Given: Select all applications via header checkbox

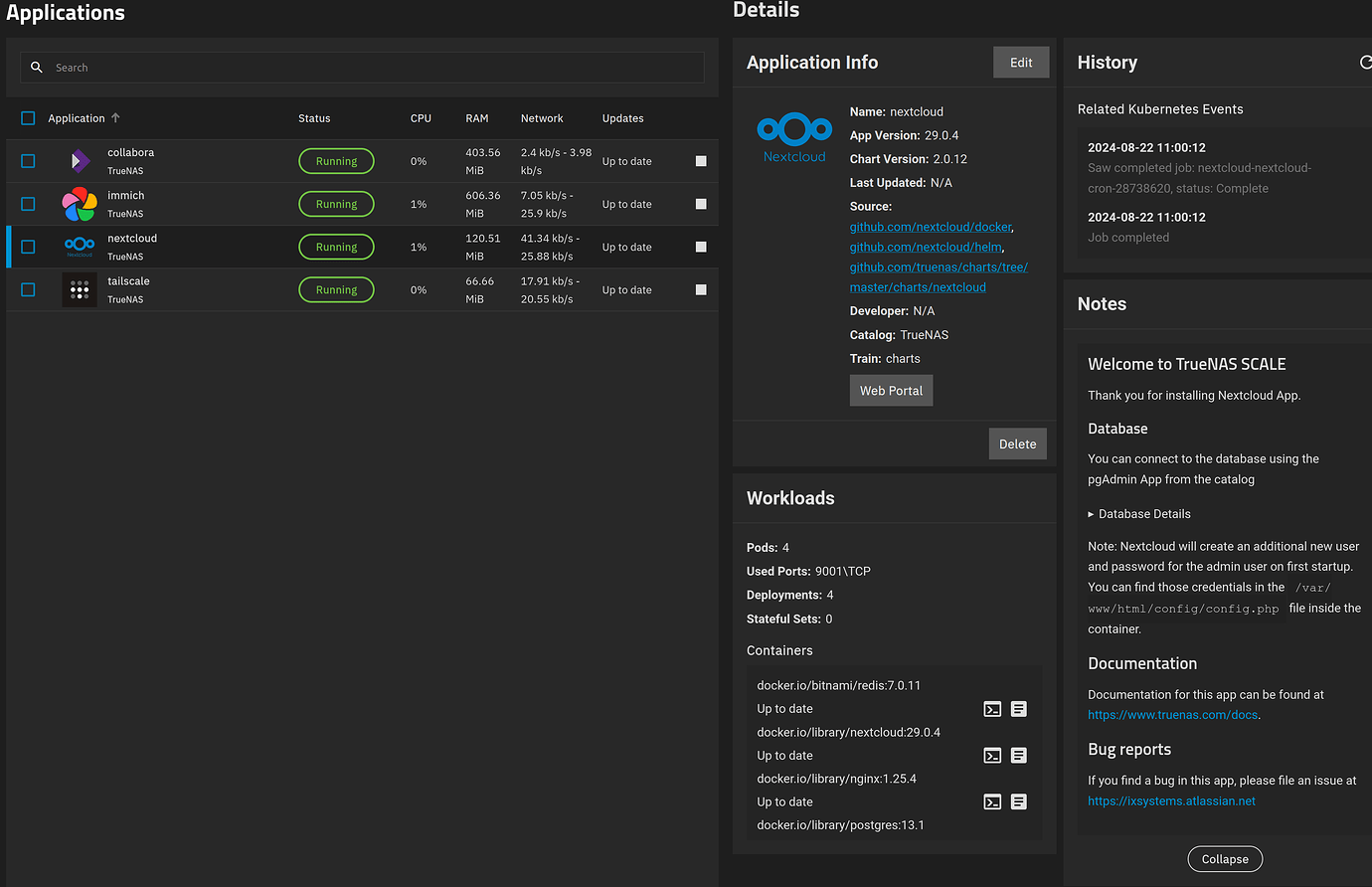Looking at the screenshot, I should tap(27, 117).
